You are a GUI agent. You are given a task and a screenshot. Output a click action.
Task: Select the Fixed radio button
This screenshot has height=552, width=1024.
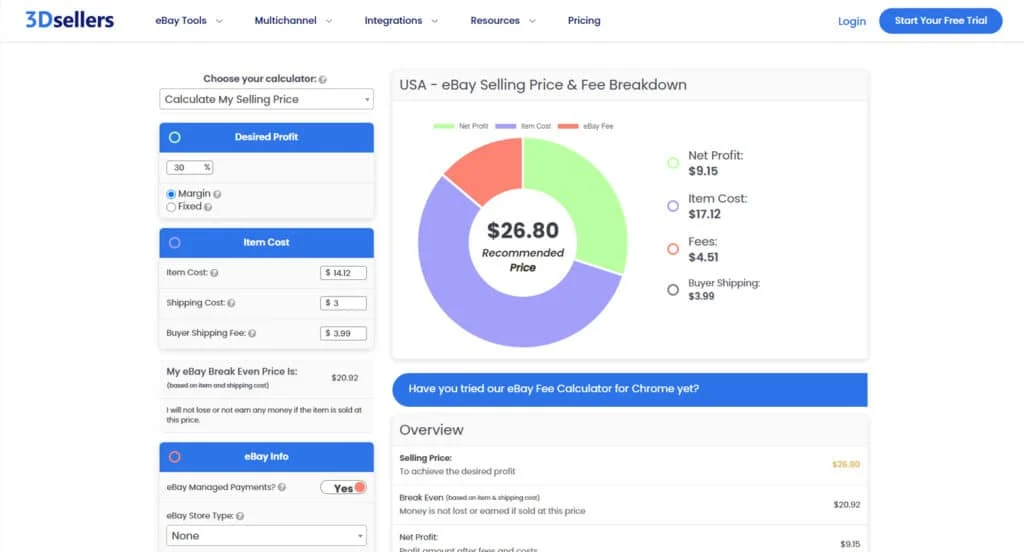[x=171, y=207]
